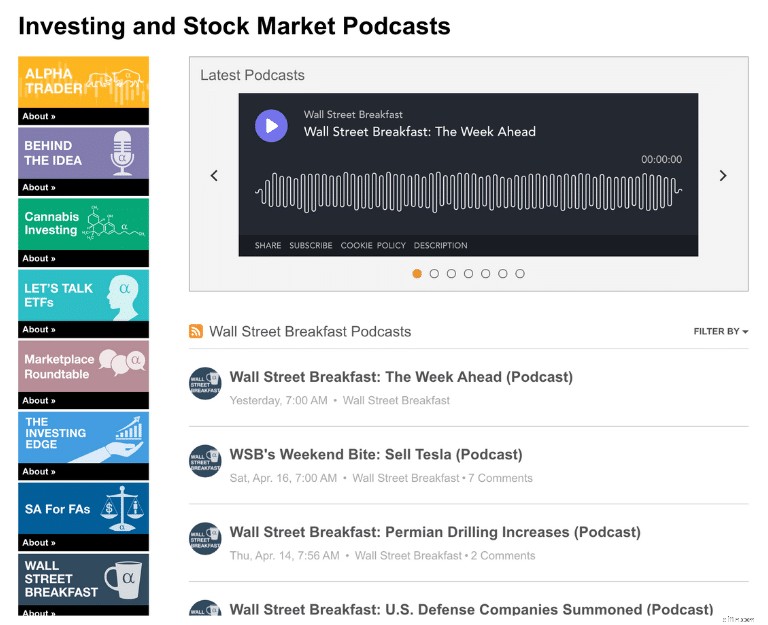Open Alpha Trader podcast banner
Viewport: 768px width, 625px height.
coord(83,82)
